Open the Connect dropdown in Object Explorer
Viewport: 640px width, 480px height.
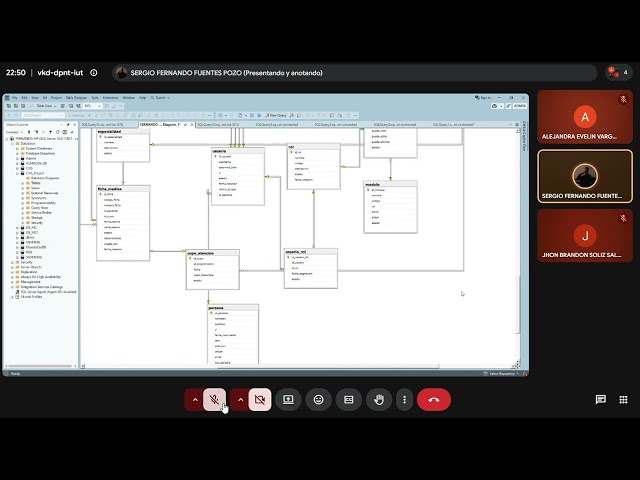pyautogui.click(x=13, y=132)
